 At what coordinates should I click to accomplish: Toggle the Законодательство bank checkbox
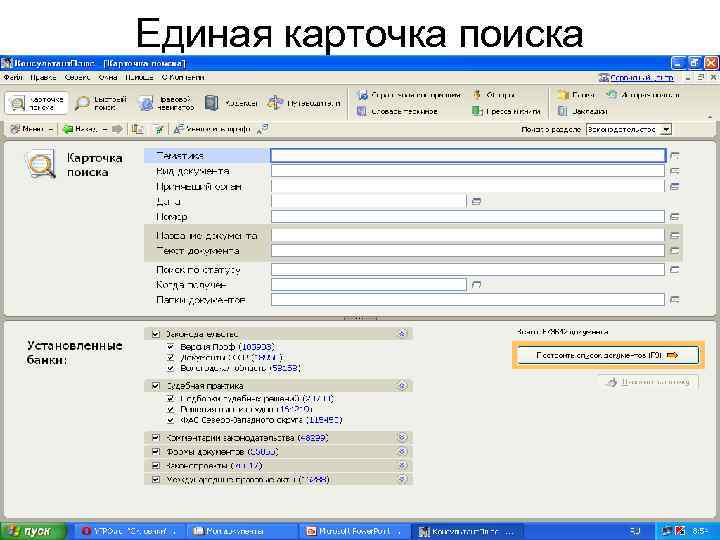(x=156, y=334)
